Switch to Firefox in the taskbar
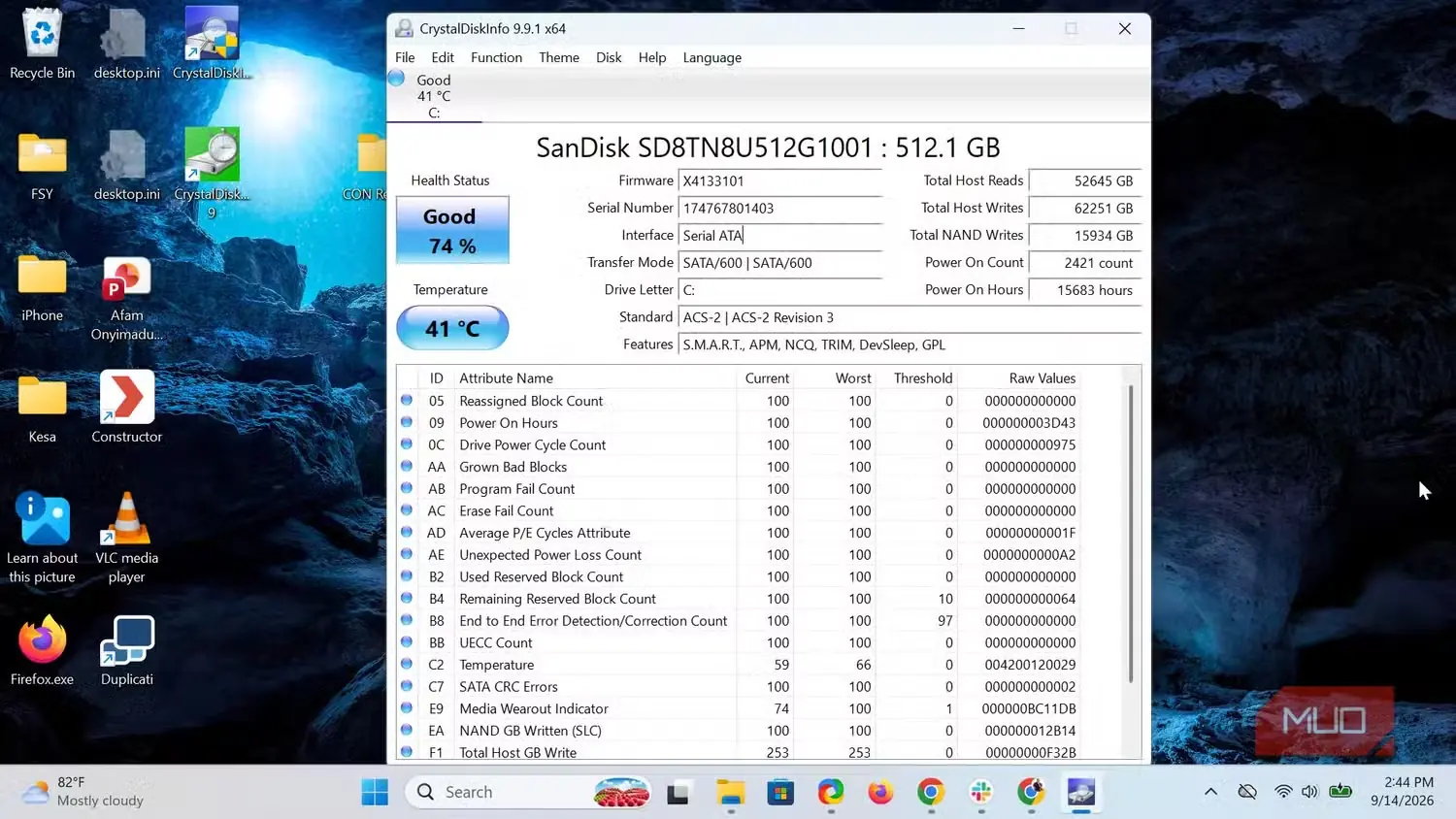Viewport: 1456px width, 819px height. [x=880, y=793]
